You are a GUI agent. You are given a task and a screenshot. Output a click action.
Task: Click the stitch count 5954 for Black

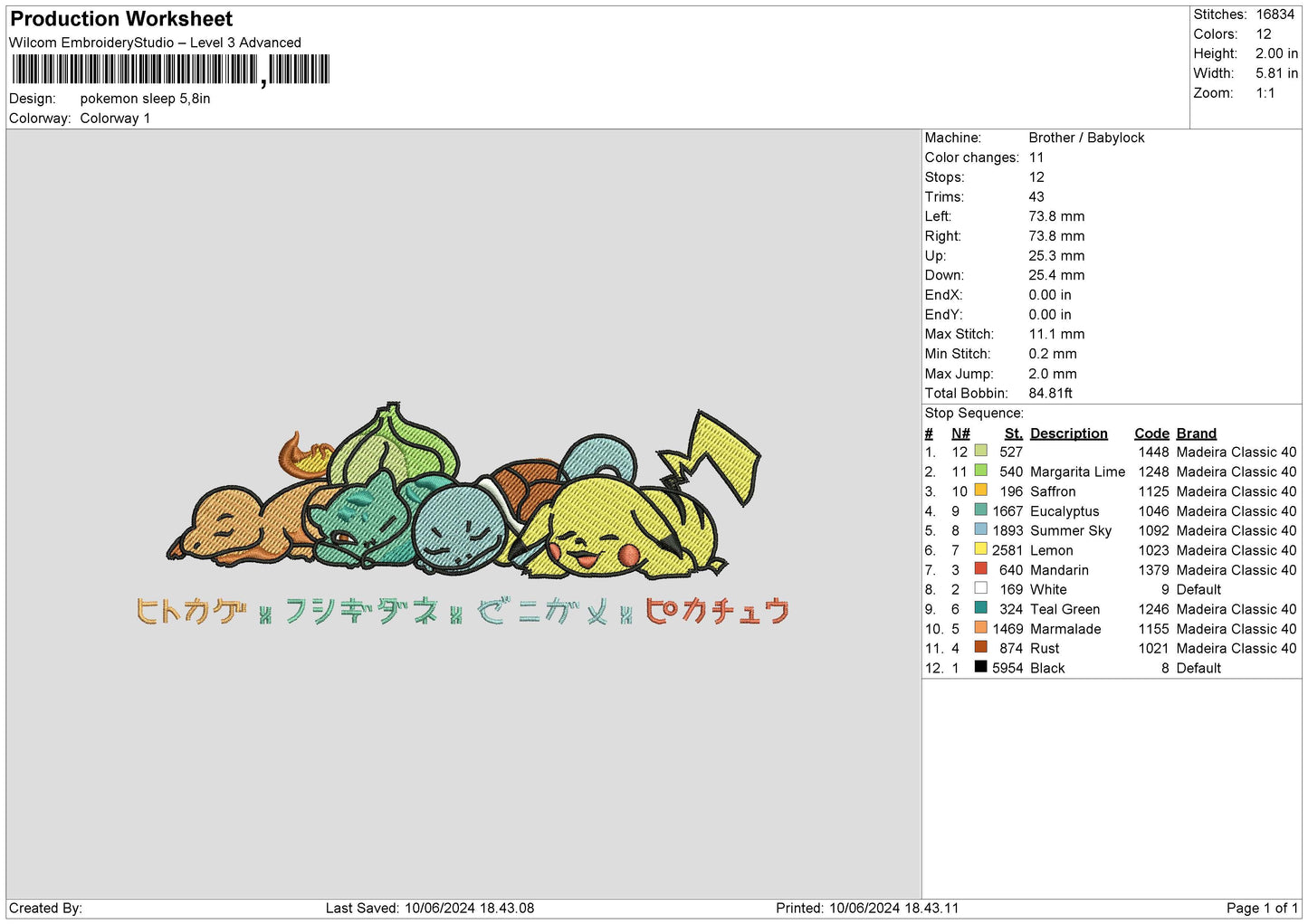[1007, 668]
